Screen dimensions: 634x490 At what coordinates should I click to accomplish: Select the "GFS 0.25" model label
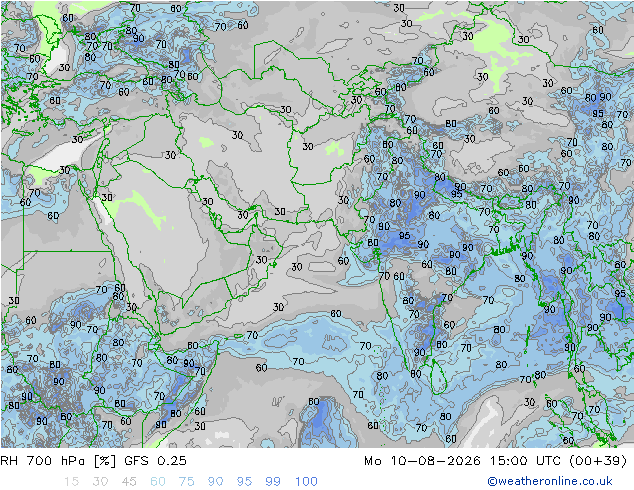(155, 461)
